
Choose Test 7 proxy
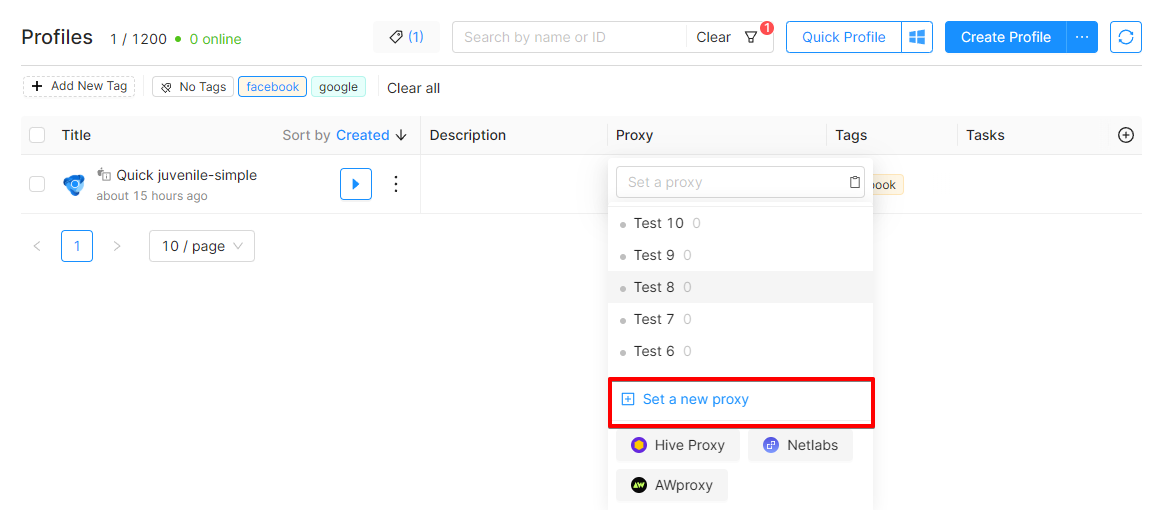(740, 320)
